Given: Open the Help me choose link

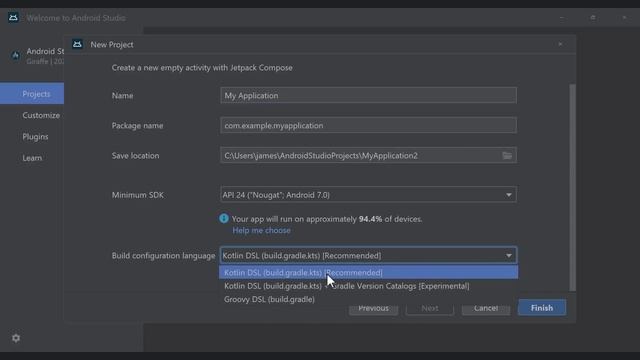Looking at the screenshot, I should 261,230.
